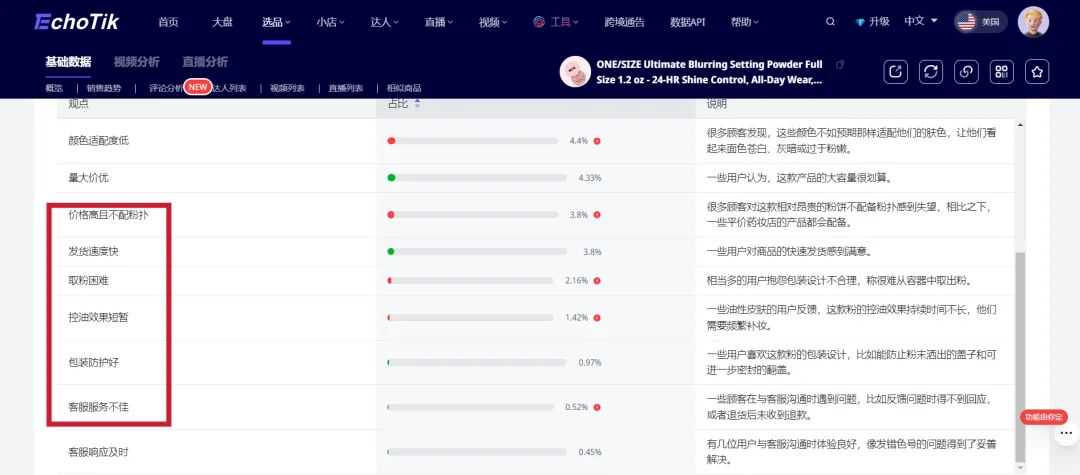
Task: Click the product thumbnail image
Action: click(575, 72)
